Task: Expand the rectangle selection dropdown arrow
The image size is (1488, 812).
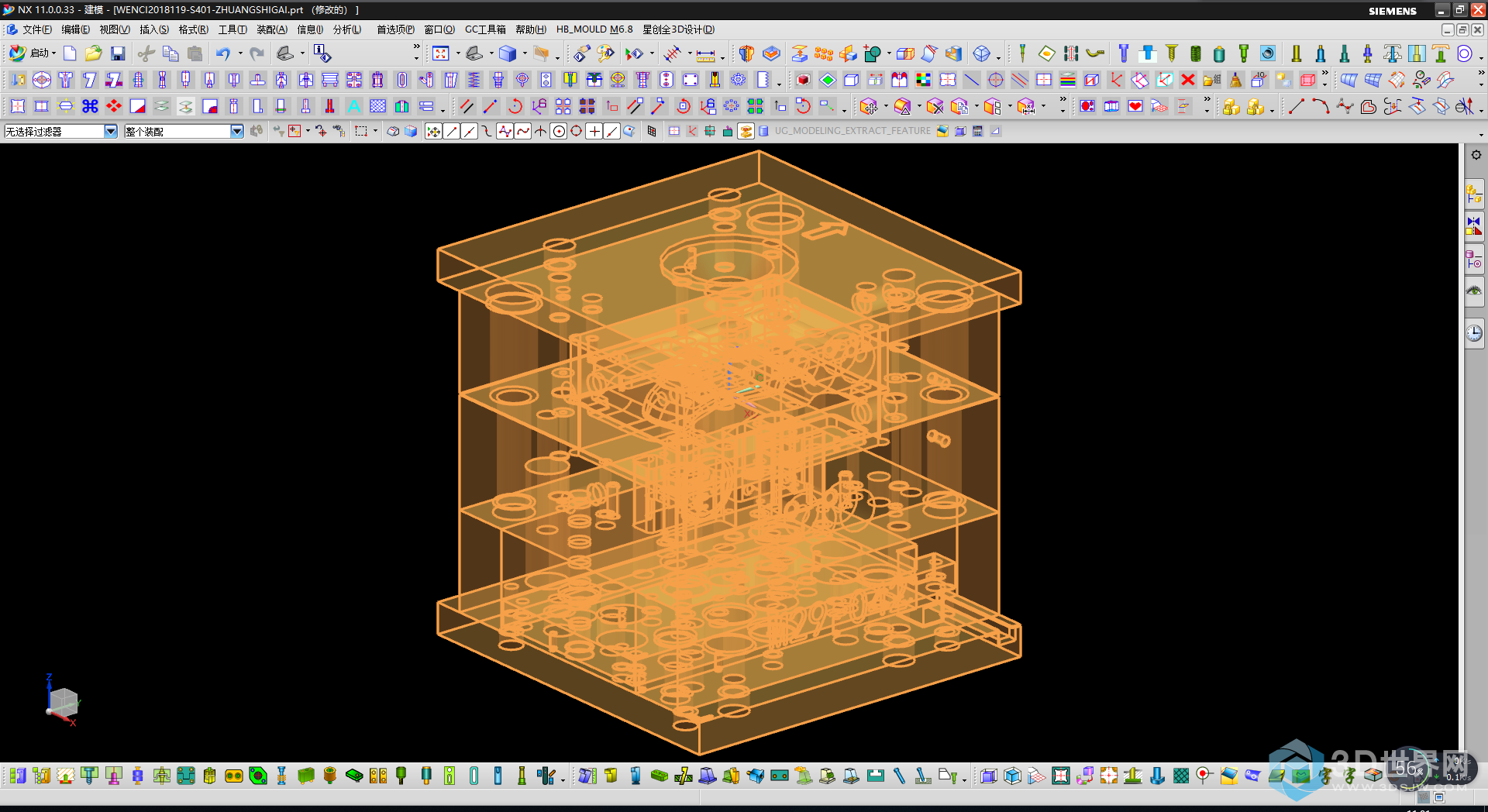Action: pyautogui.click(x=375, y=132)
